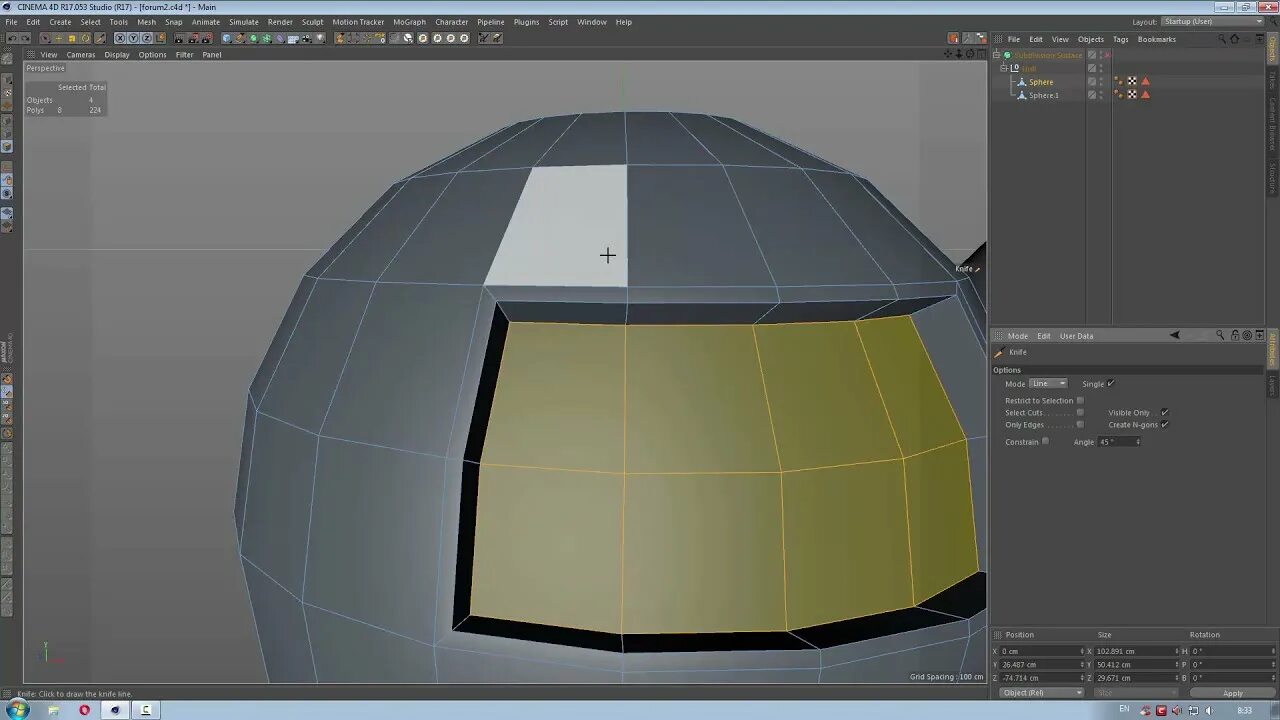Screen dimensions: 1280x720
Task: Enable Select Cuts checkbox
Action: 1080,413
